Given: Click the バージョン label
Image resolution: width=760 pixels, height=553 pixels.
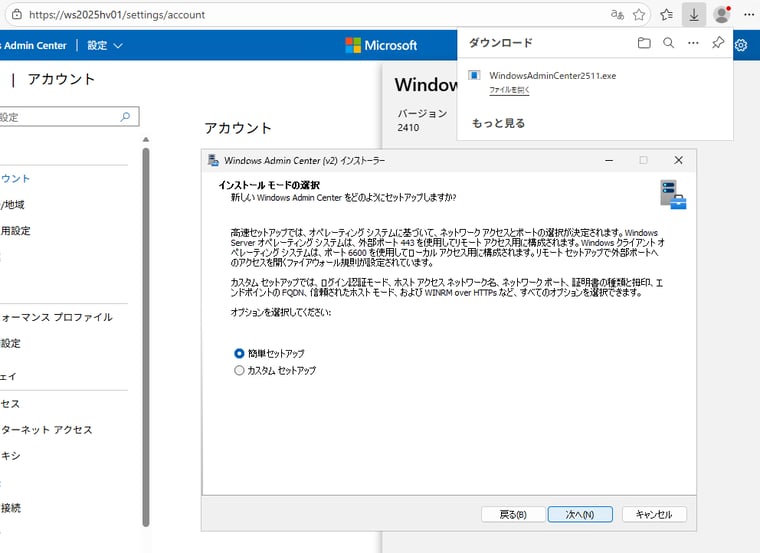Looking at the screenshot, I should point(422,113).
